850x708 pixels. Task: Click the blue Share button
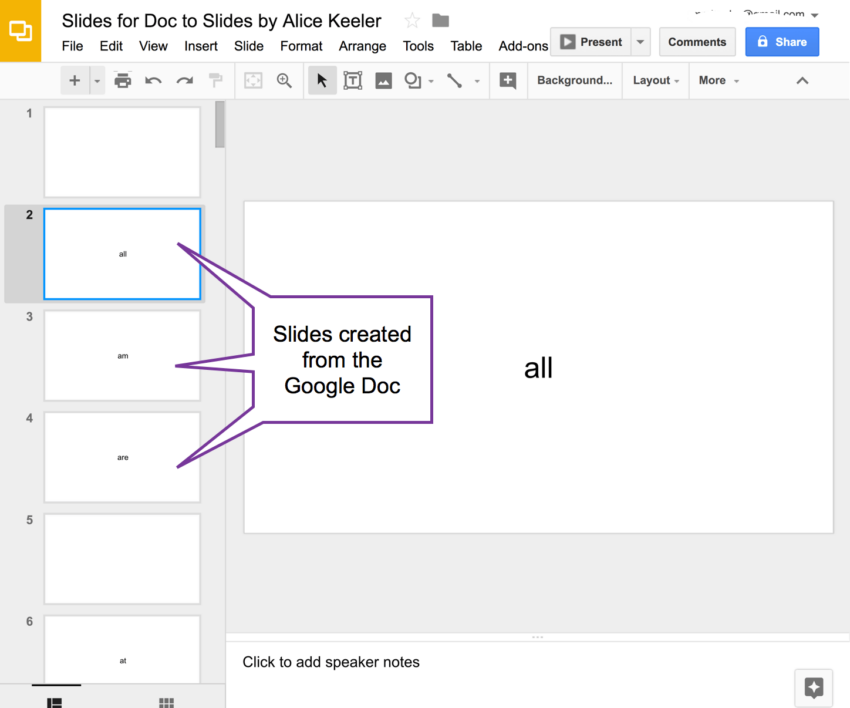click(x=782, y=42)
